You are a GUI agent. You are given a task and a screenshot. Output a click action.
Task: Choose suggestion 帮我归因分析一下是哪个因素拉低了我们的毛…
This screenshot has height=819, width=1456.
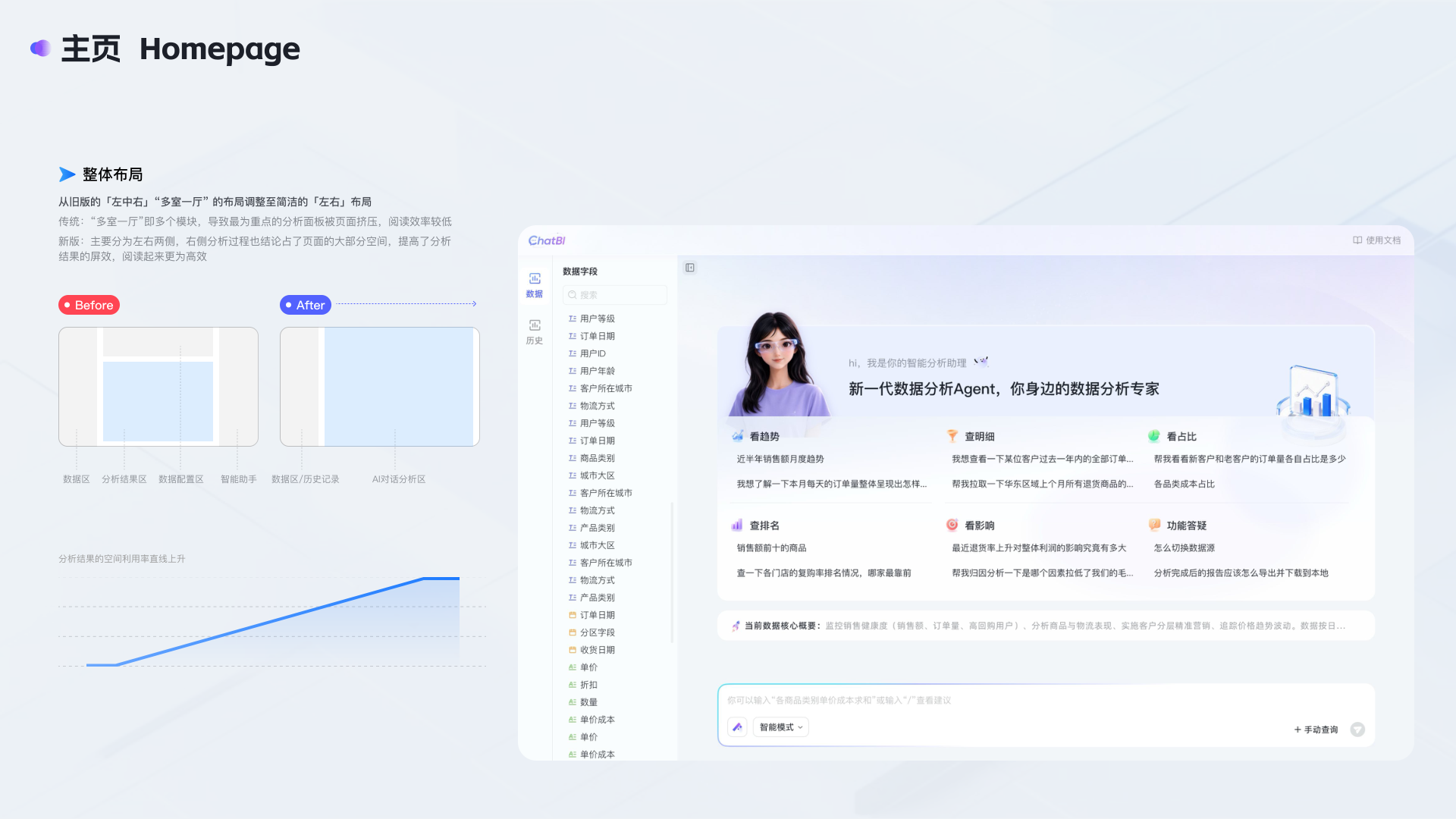click(1043, 573)
